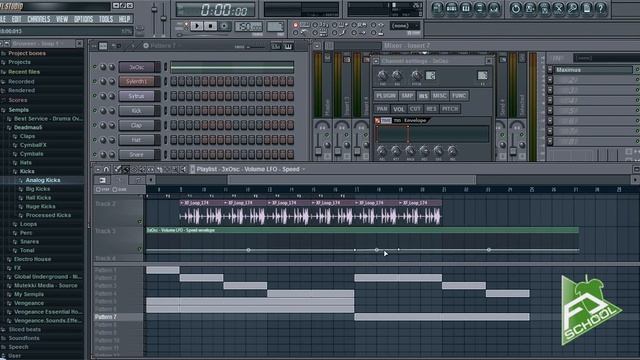640x360 pixels.
Task: Open the VIEW menu
Action: coord(62,19)
